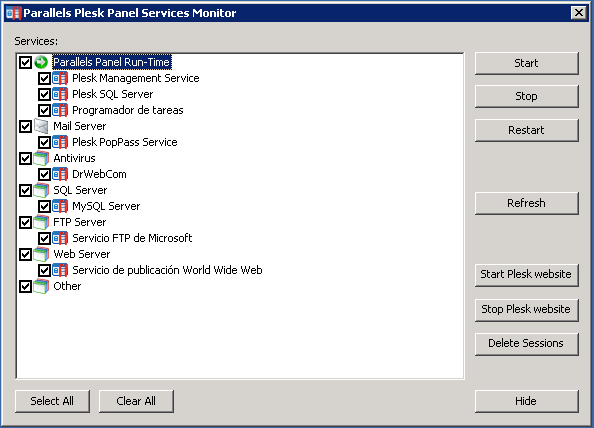Click Stop Plesk website

pyautogui.click(x=527, y=310)
